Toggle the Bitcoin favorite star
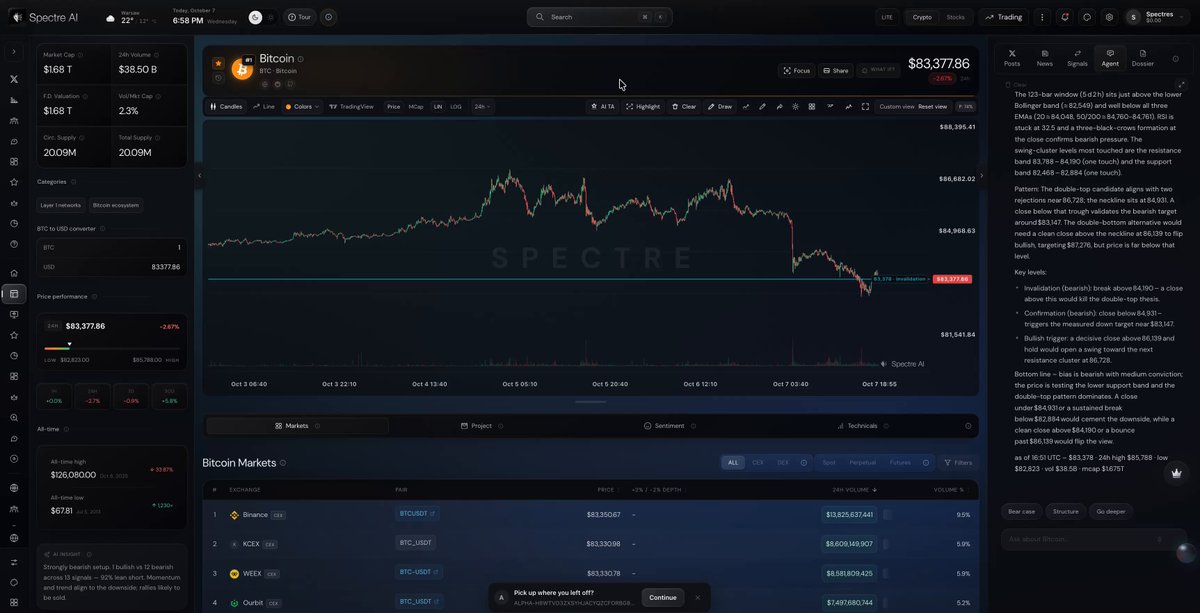Screen dimensions: 1200x613 218,62
